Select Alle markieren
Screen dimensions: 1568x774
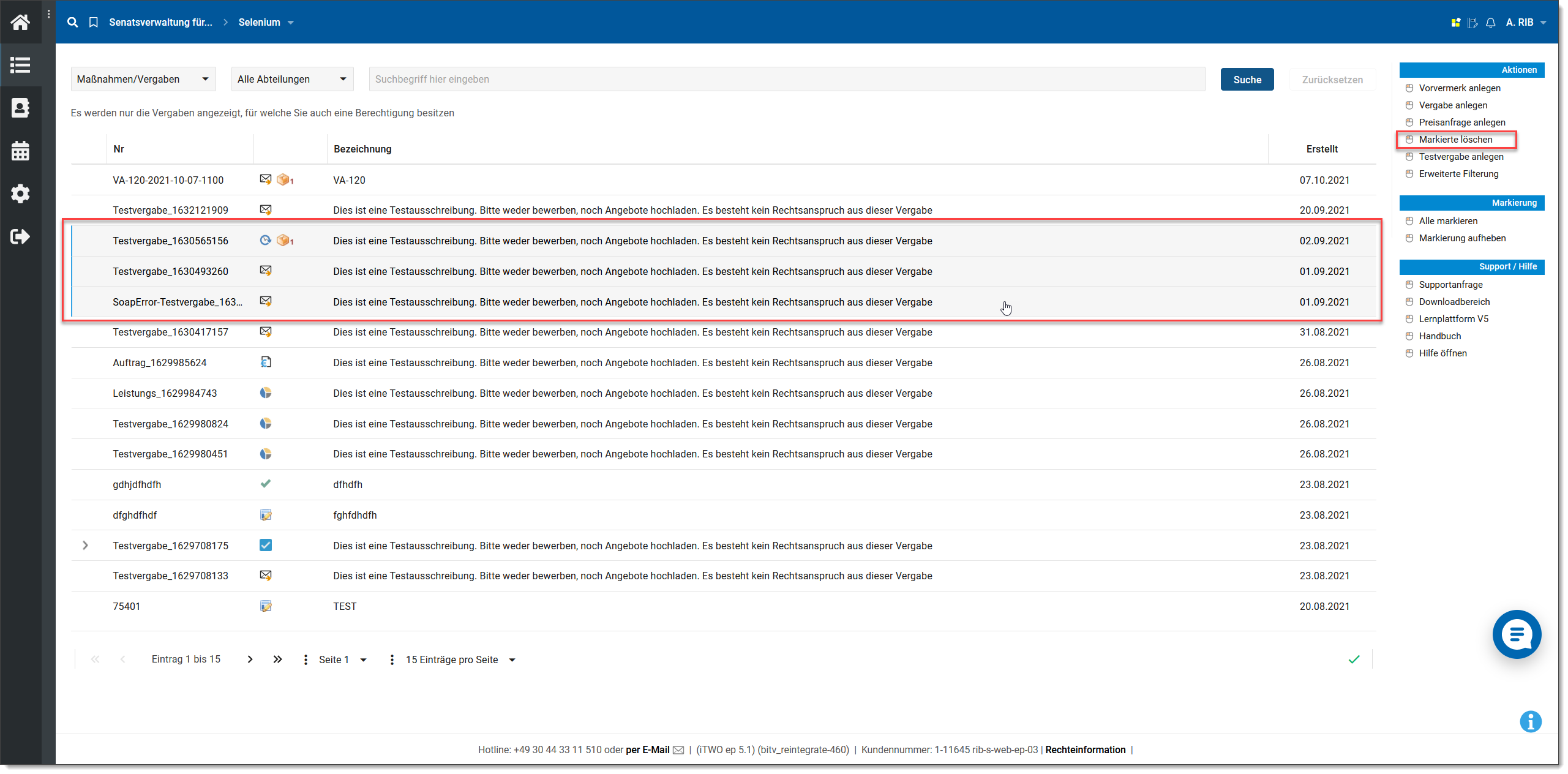[1447, 220]
